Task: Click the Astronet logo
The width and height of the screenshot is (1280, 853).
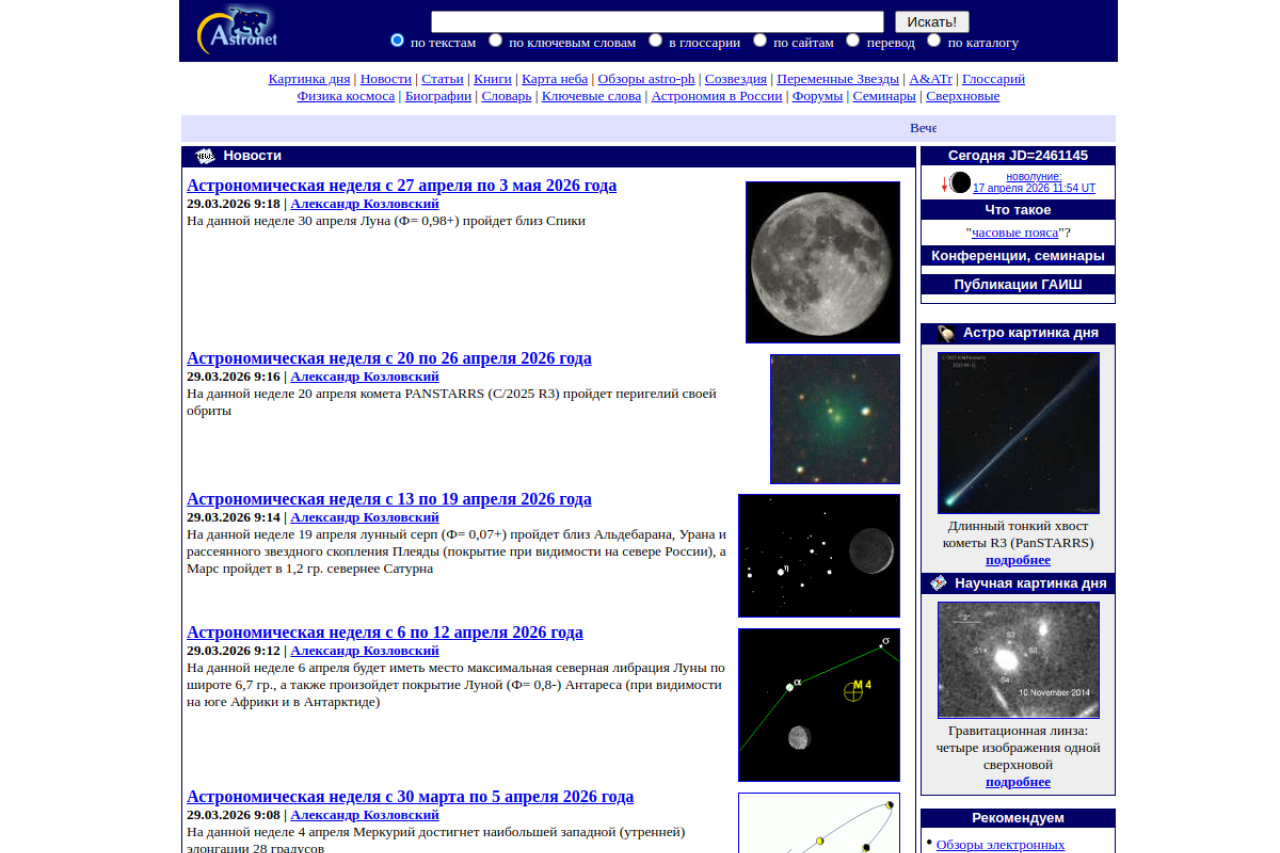Action: (x=237, y=30)
